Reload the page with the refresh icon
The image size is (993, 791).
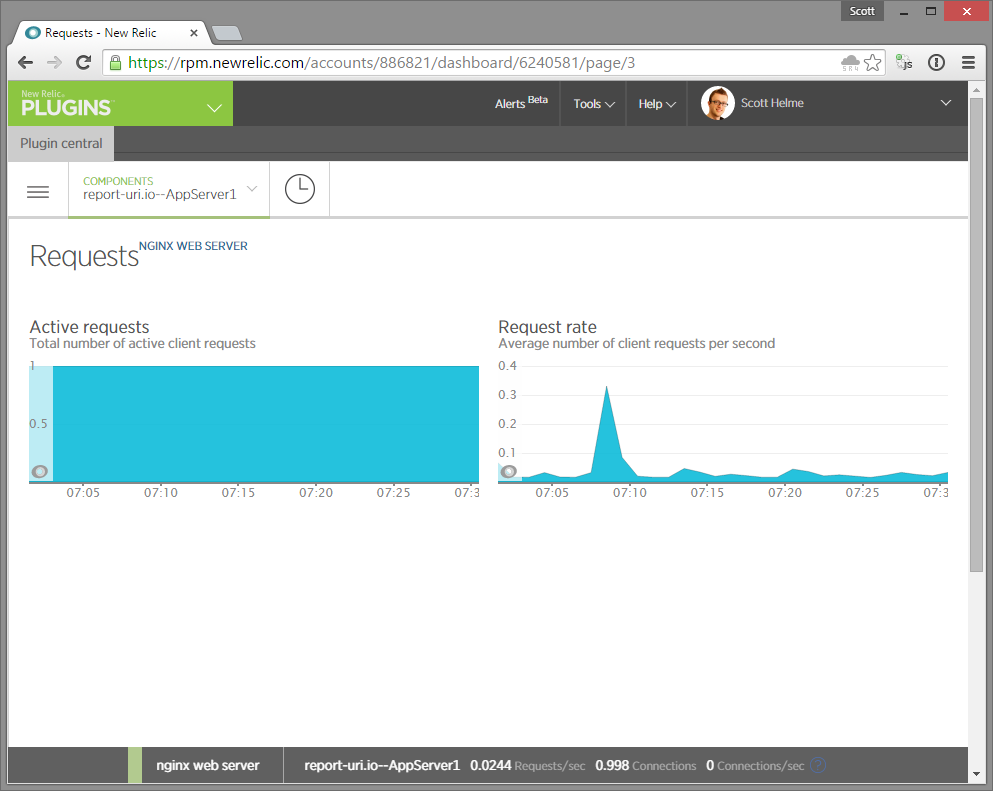coord(83,62)
